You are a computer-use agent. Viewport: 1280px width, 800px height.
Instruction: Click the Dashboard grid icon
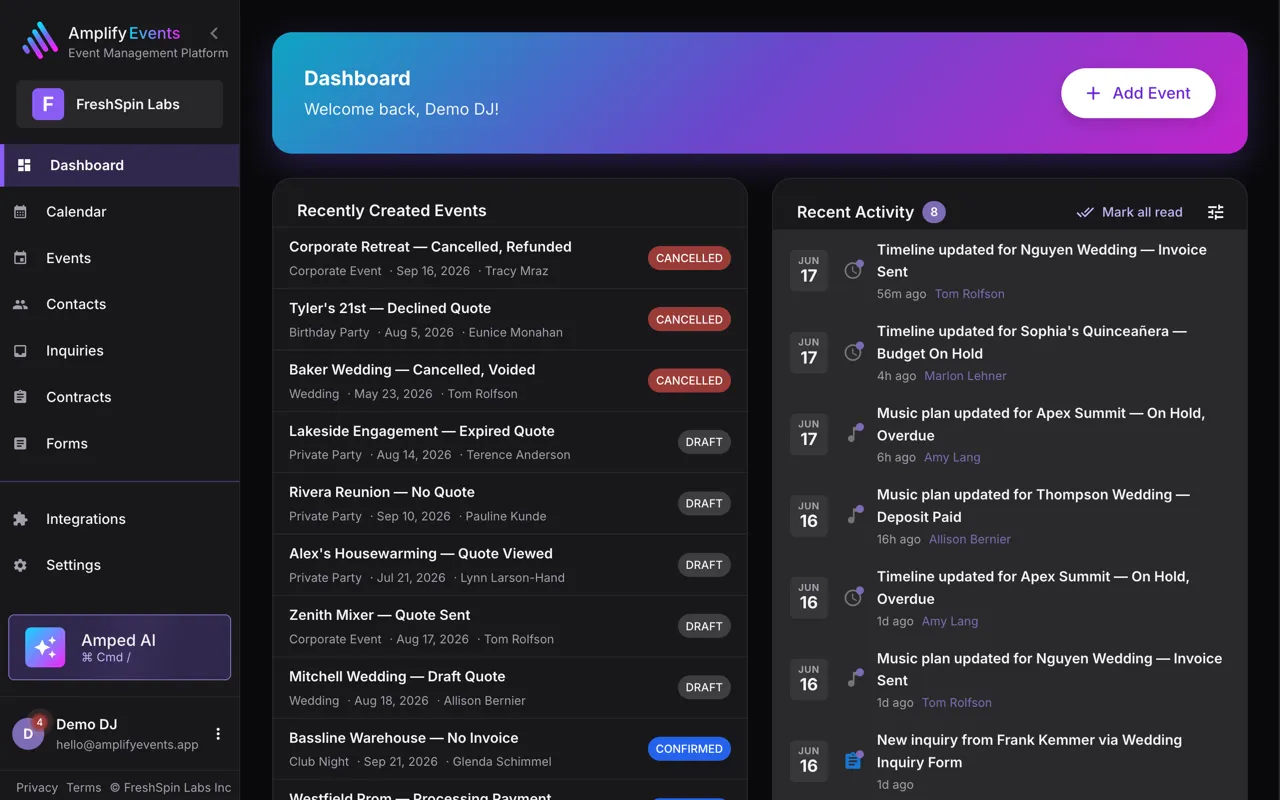click(x=24, y=165)
